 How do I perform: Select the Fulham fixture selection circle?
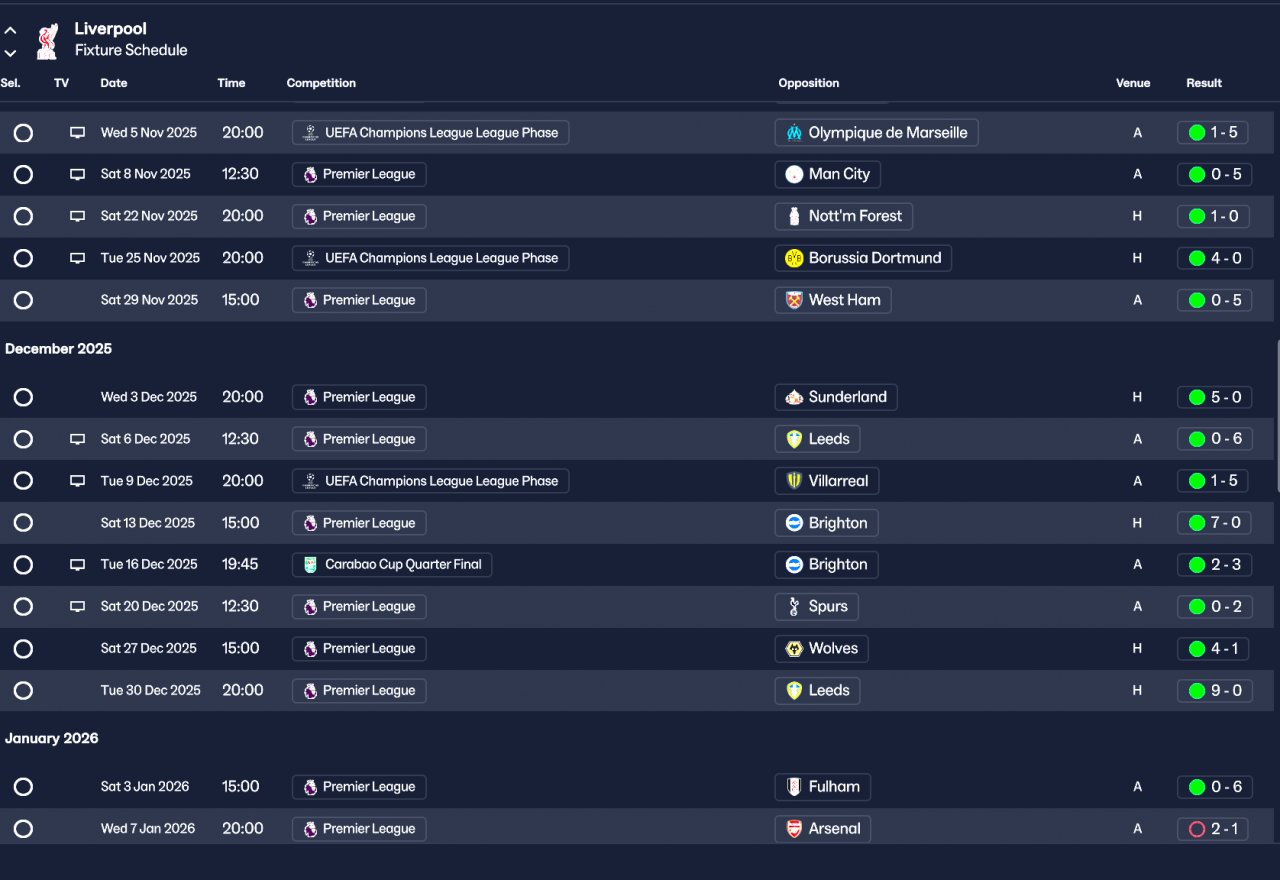(x=23, y=787)
